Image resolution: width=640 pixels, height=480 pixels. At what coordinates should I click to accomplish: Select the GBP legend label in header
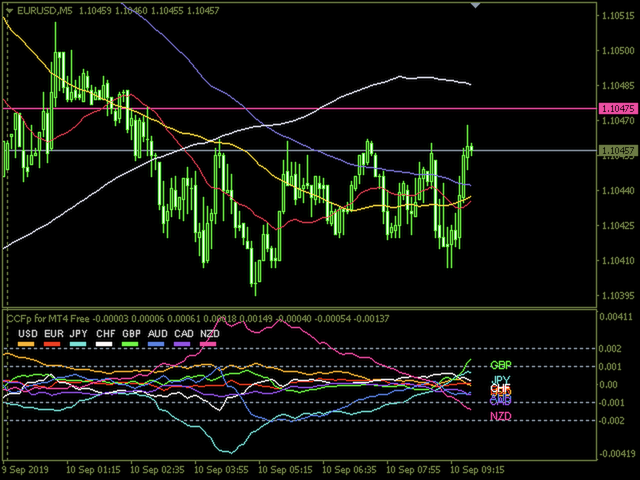(131, 333)
